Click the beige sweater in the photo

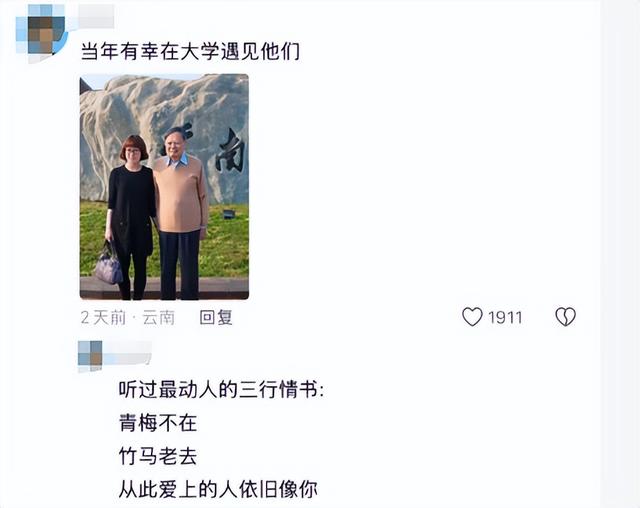point(180,194)
